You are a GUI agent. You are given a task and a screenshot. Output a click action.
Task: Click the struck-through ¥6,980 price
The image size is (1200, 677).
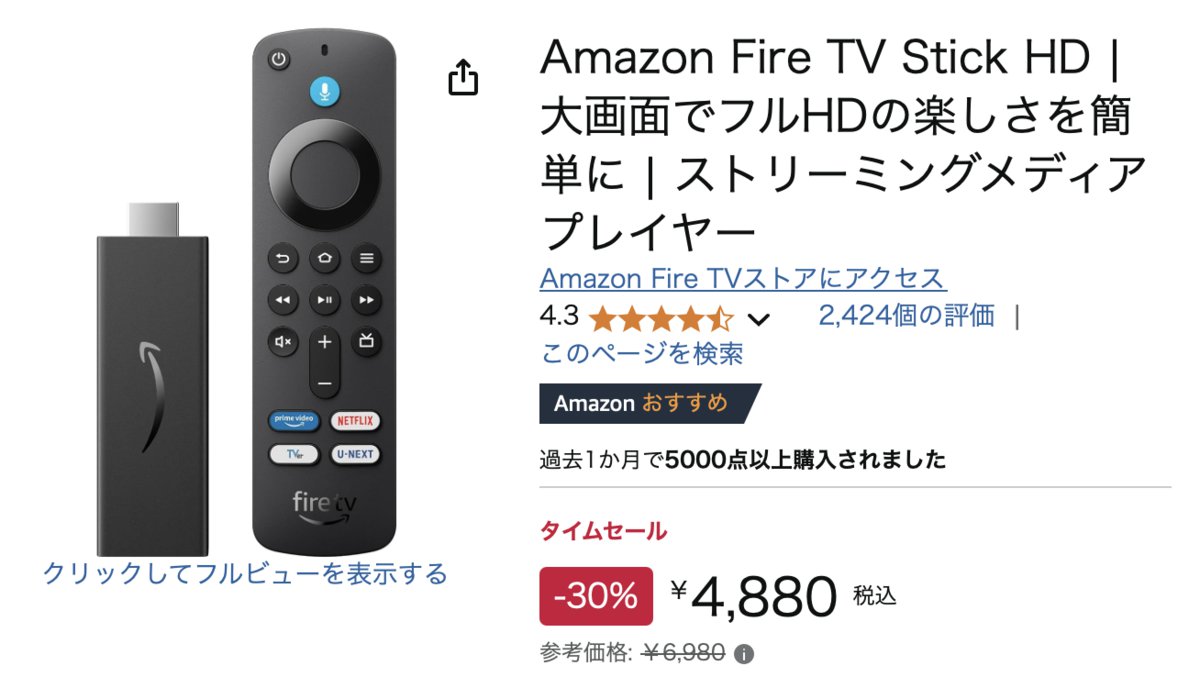tap(684, 654)
